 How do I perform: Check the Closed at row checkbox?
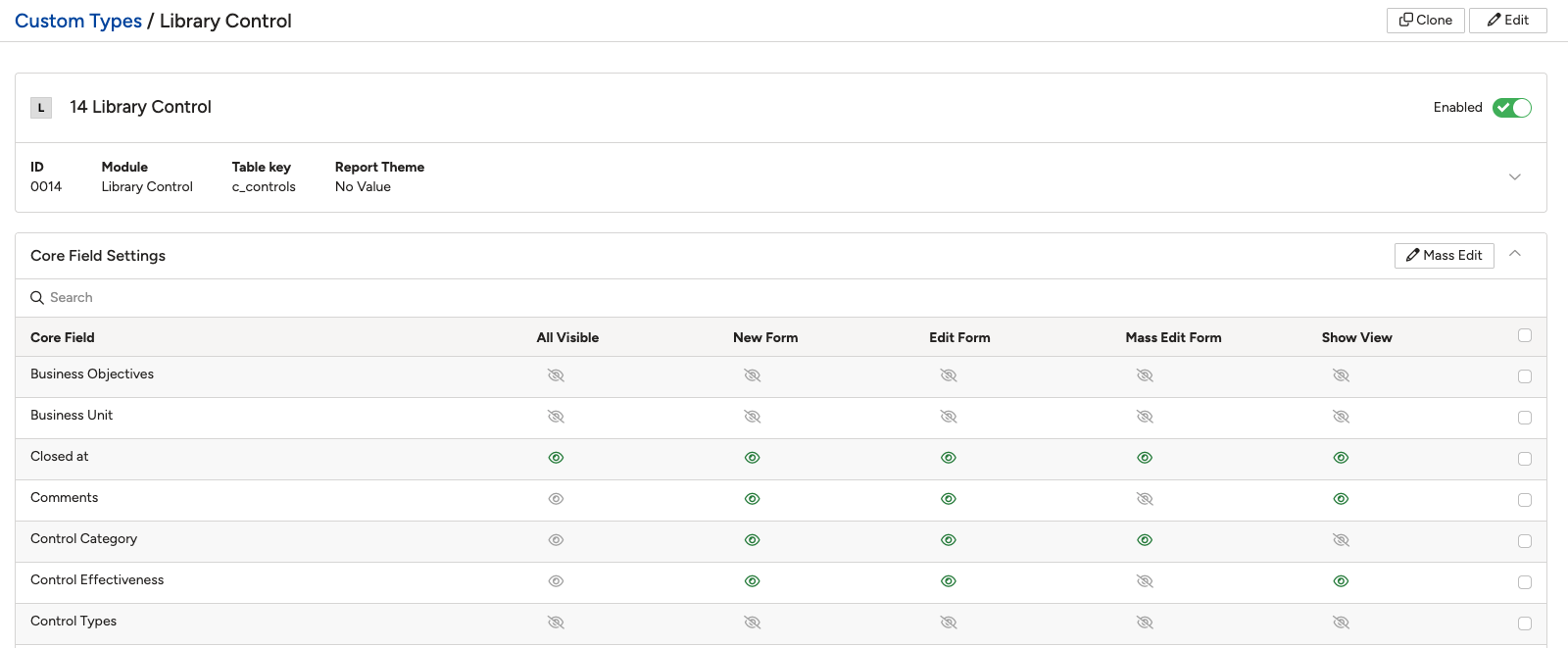coord(1525,459)
